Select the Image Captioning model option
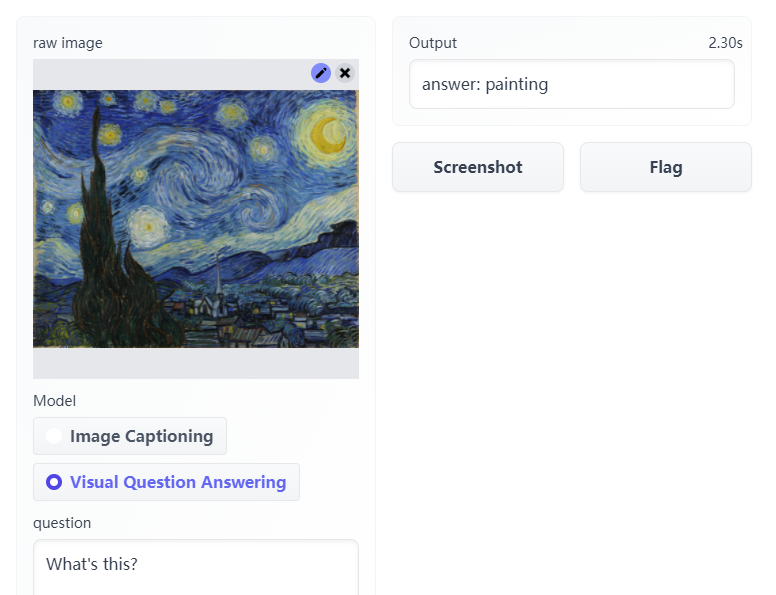The image size is (776, 595). [x=130, y=436]
